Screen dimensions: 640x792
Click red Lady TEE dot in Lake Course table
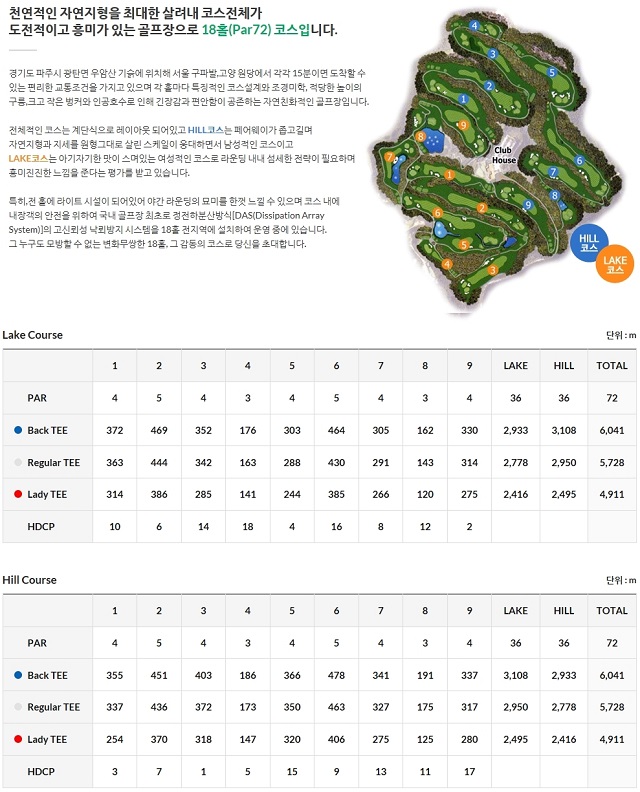click(x=18, y=494)
